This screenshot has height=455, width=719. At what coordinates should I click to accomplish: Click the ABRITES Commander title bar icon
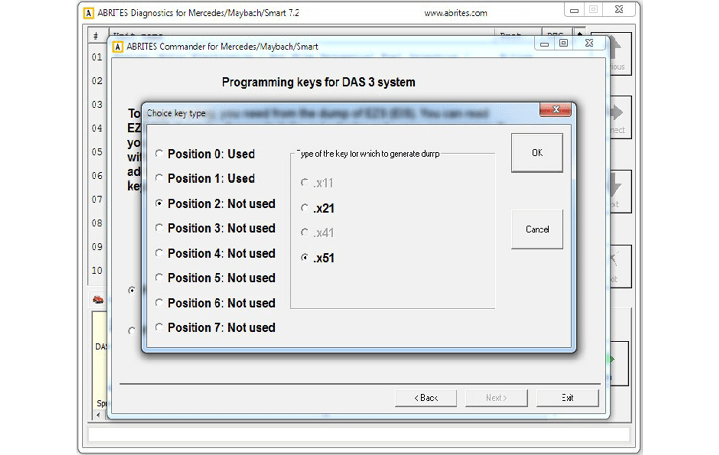(x=117, y=42)
